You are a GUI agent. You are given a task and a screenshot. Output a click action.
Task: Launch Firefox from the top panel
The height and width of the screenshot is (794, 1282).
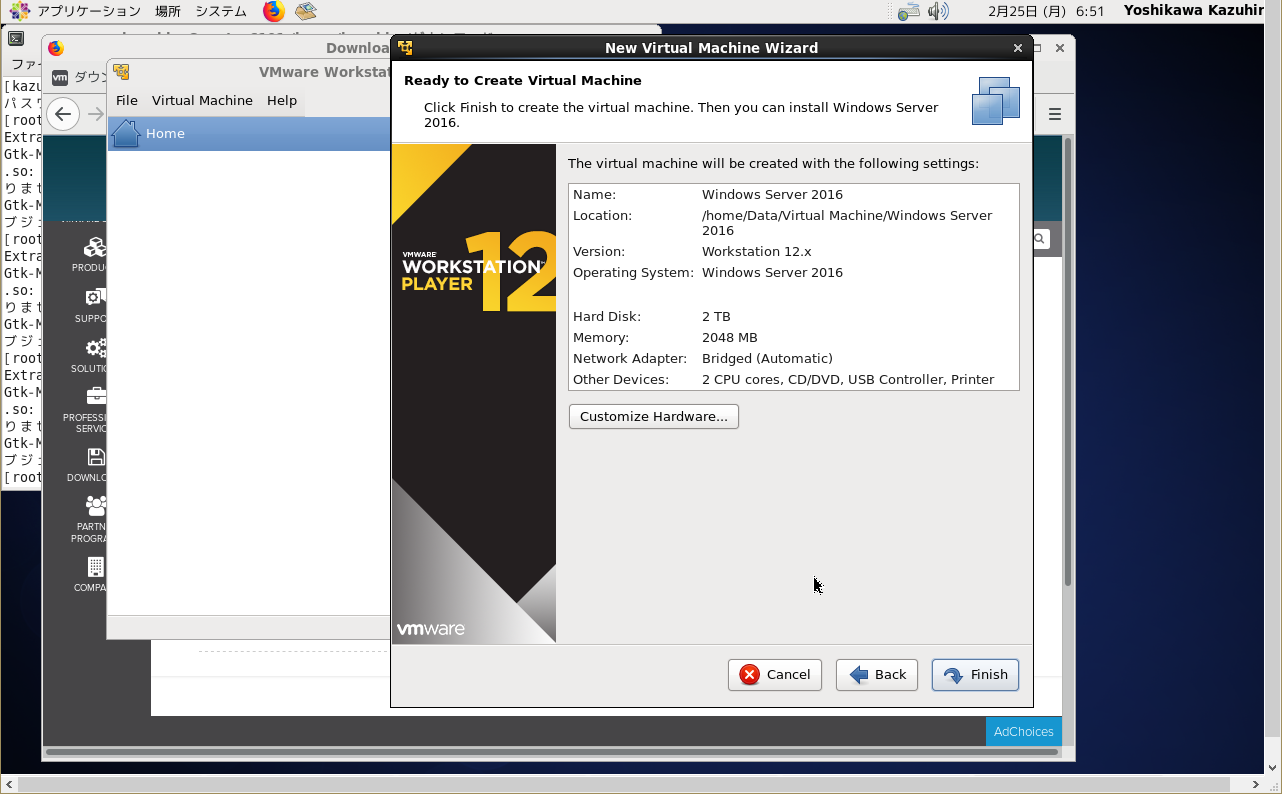tap(274, 11)
